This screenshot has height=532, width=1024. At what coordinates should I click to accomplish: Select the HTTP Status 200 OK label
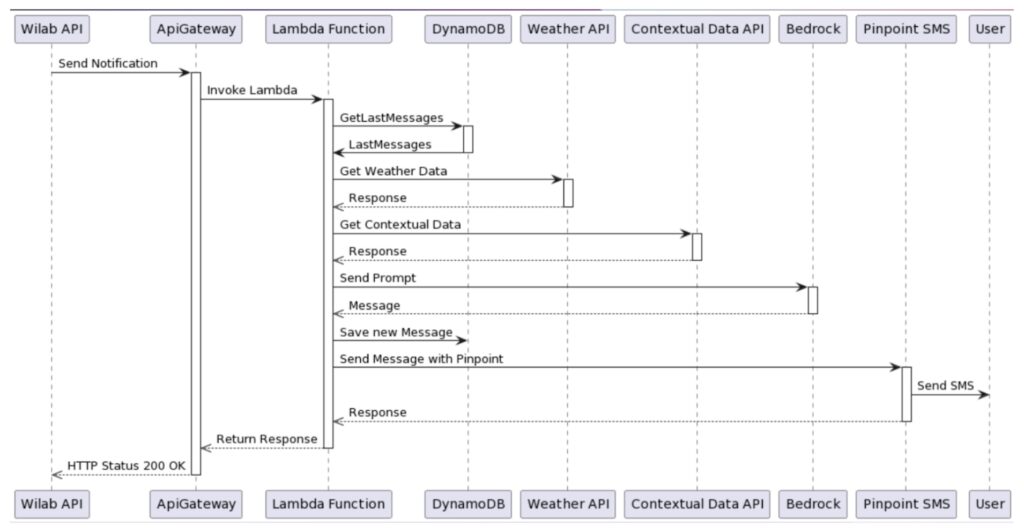[x=126, y=466]
